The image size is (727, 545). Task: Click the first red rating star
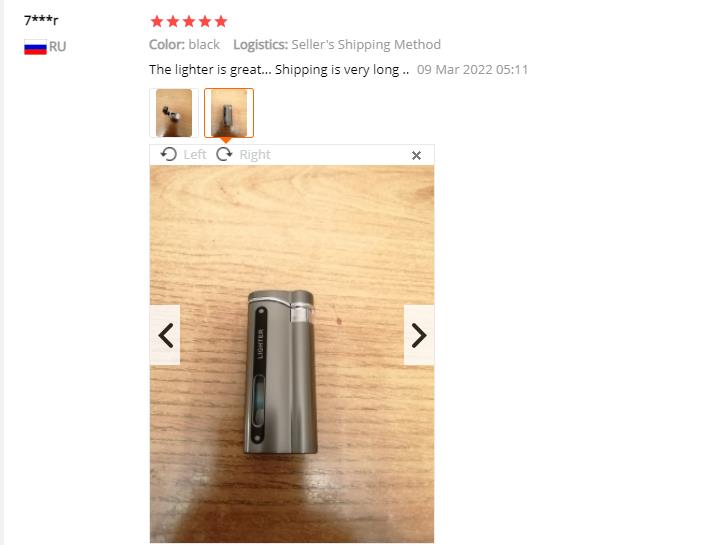[157, 21]
